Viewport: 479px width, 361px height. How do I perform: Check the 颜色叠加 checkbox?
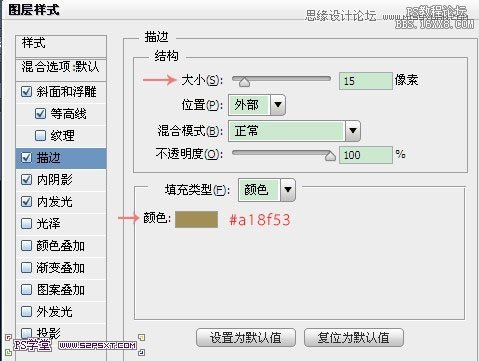click(26, 246)
